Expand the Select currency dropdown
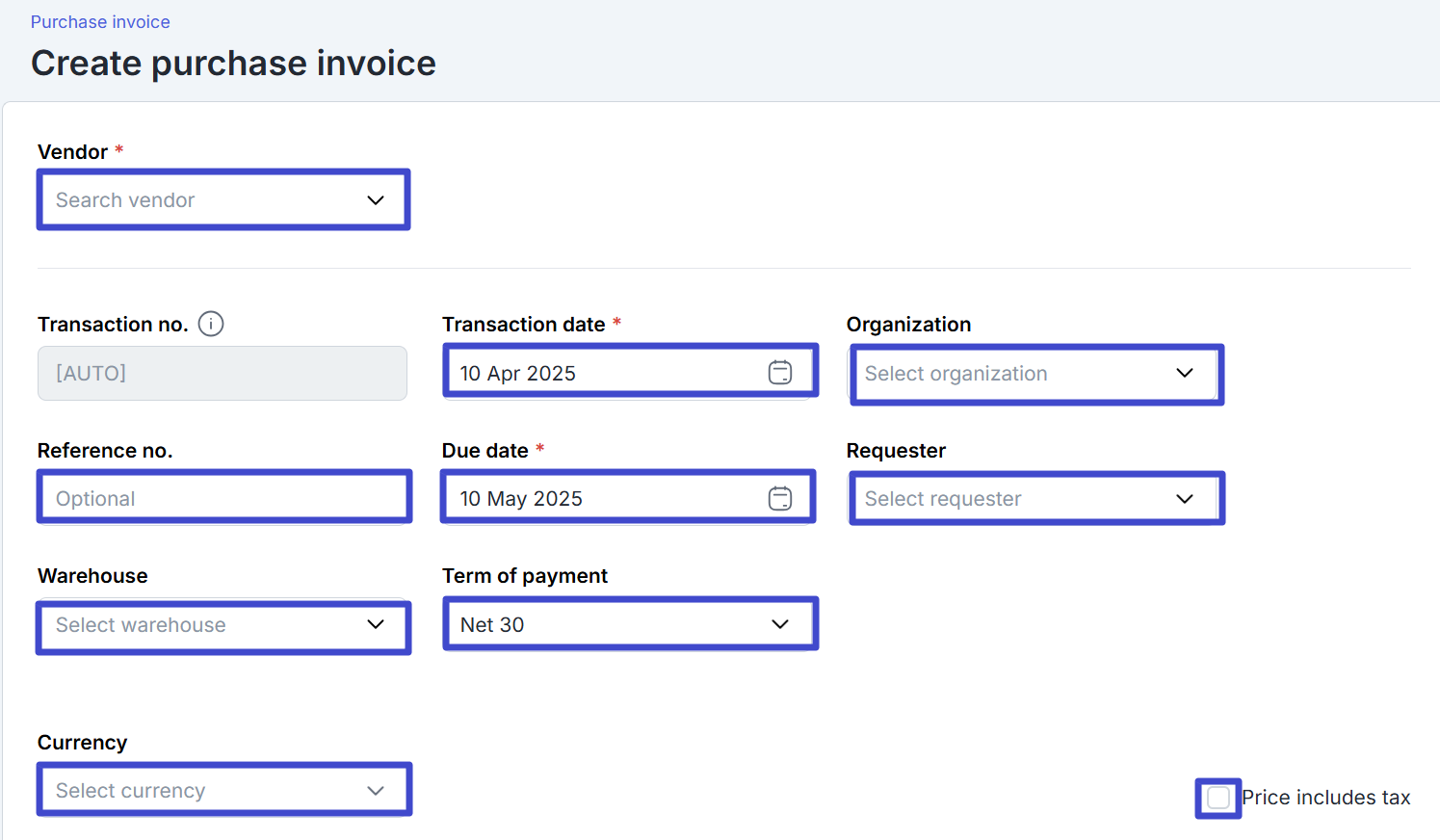 (224, 790)
